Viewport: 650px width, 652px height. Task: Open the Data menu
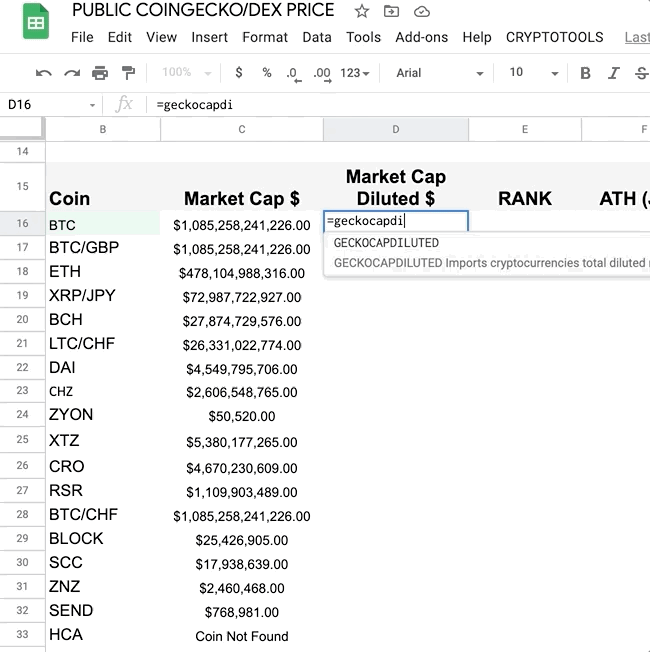click(317, 37)
